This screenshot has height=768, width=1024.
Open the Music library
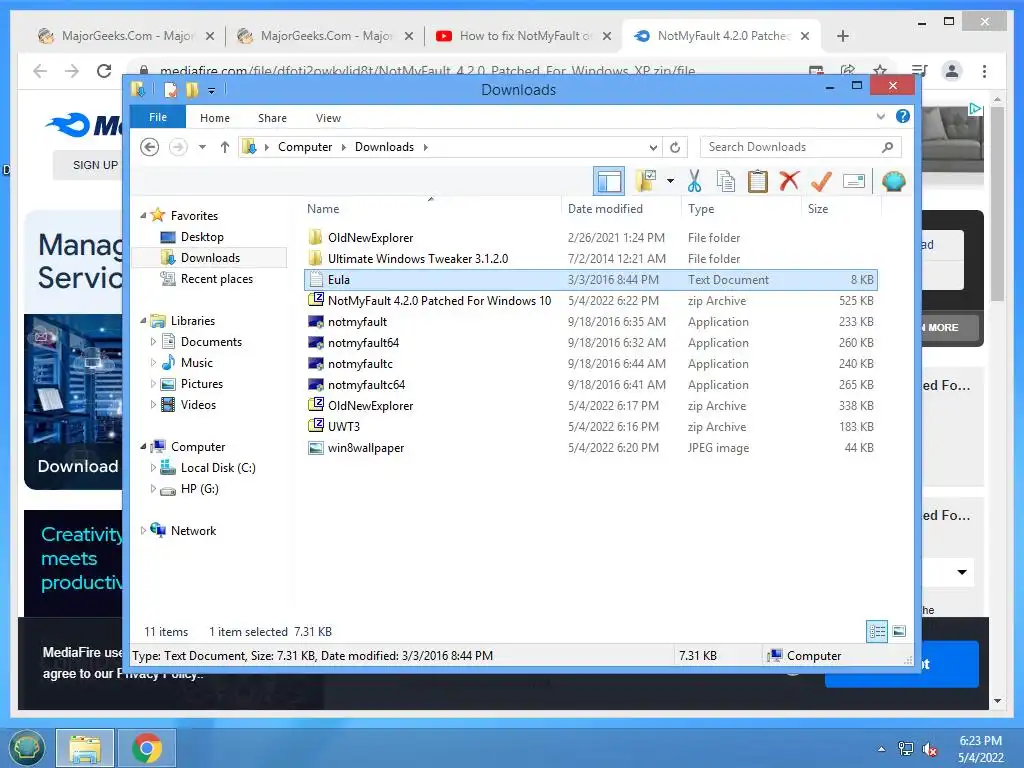[197, 362]
